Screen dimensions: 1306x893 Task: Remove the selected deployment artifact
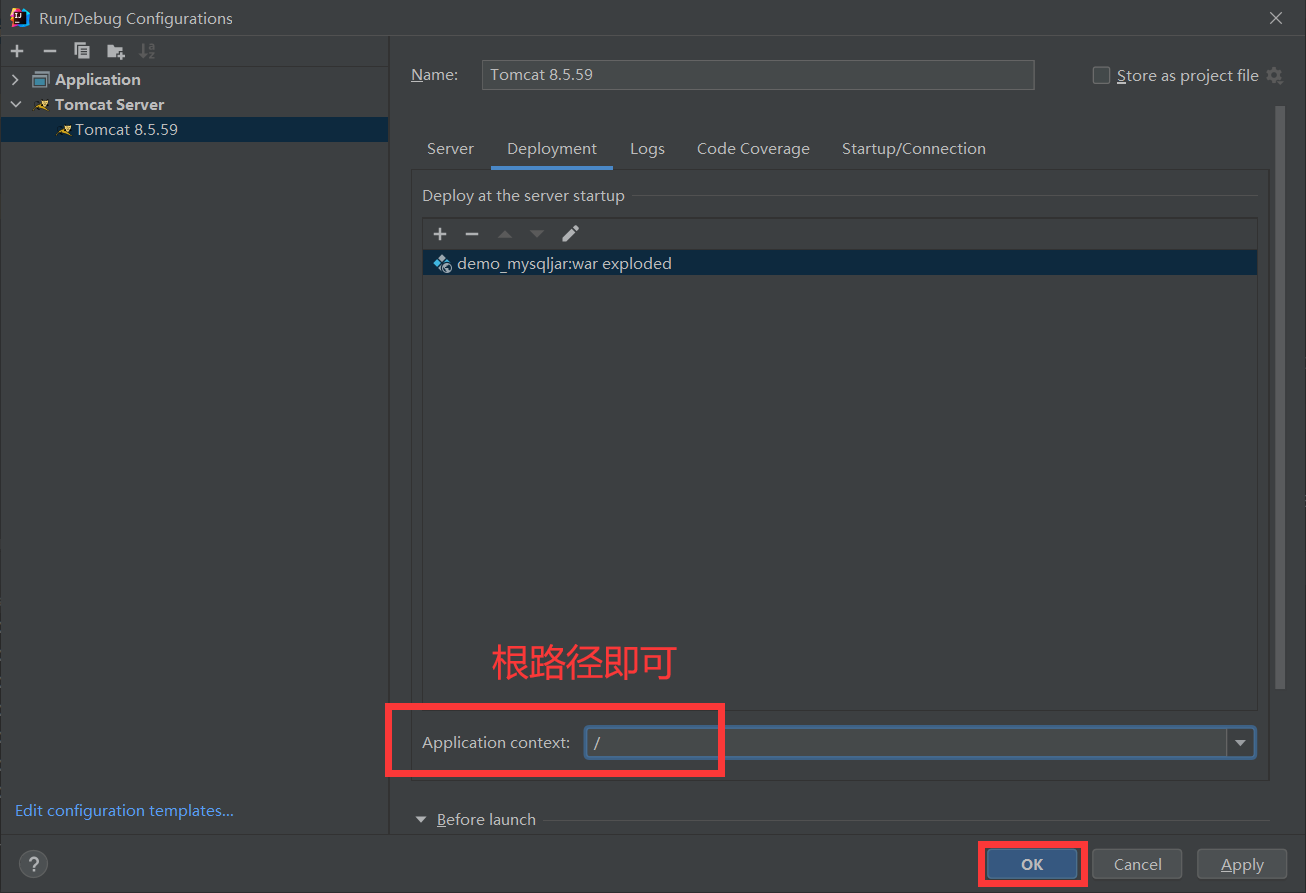pos(472,234)
